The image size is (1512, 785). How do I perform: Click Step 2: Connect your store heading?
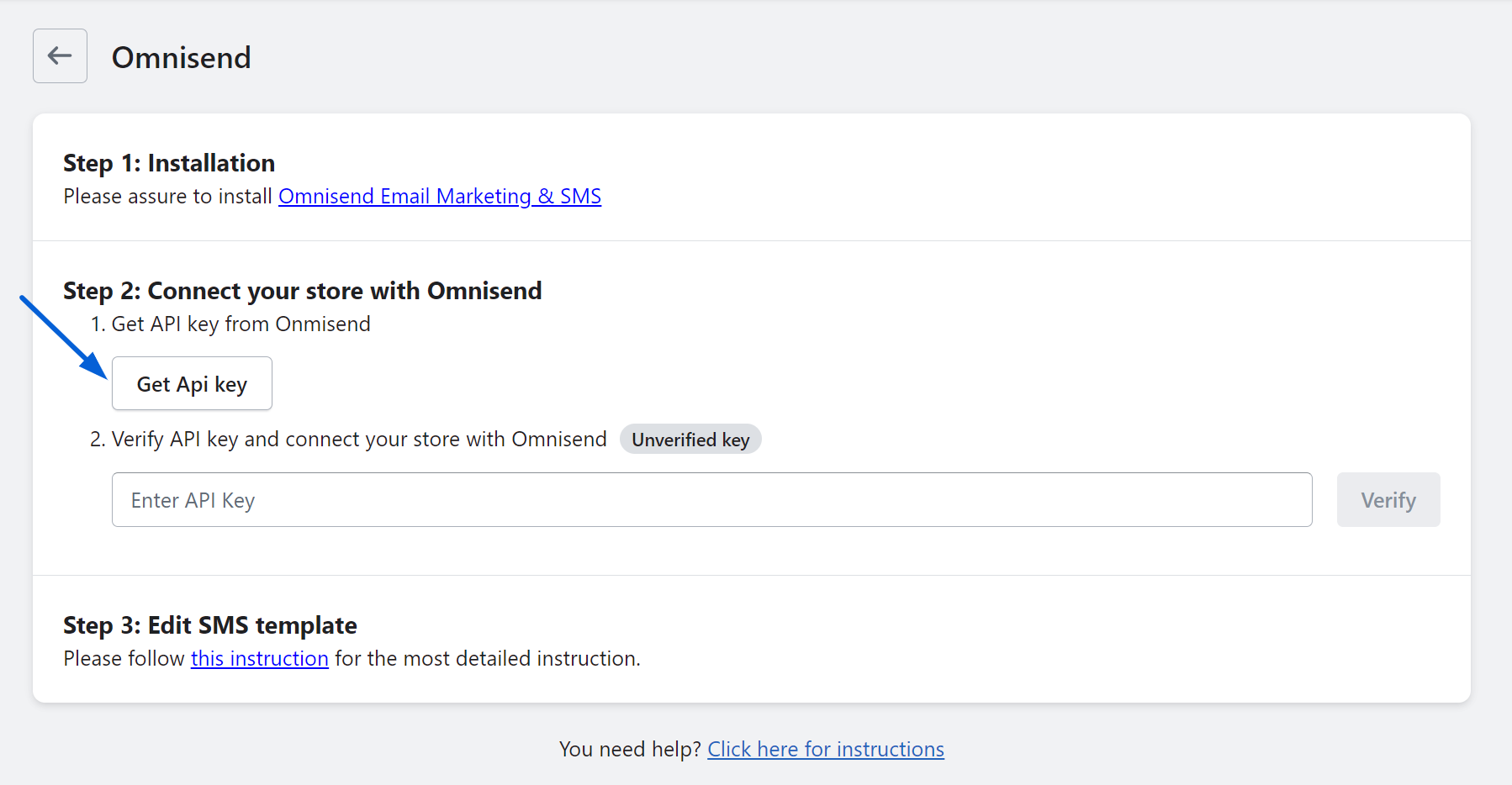tap(303, 291)
